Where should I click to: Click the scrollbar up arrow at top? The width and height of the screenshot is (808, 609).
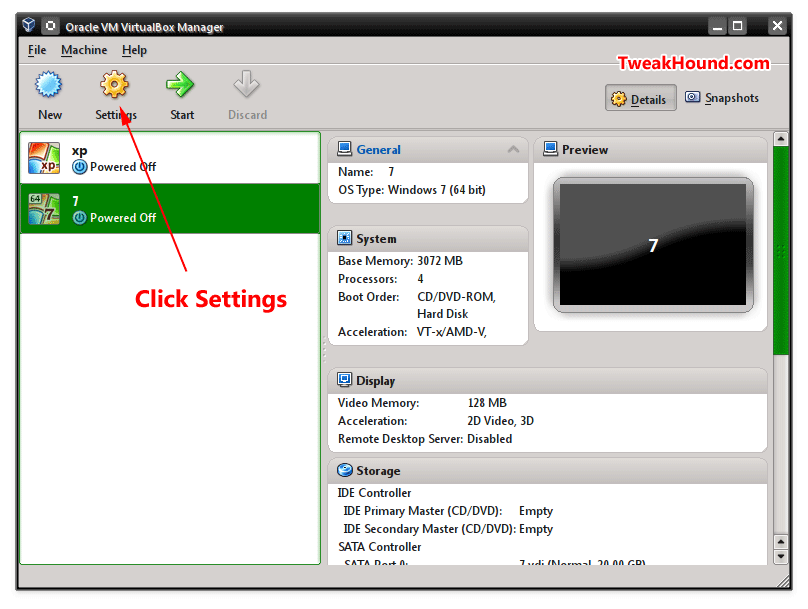(x=781, y=139)
